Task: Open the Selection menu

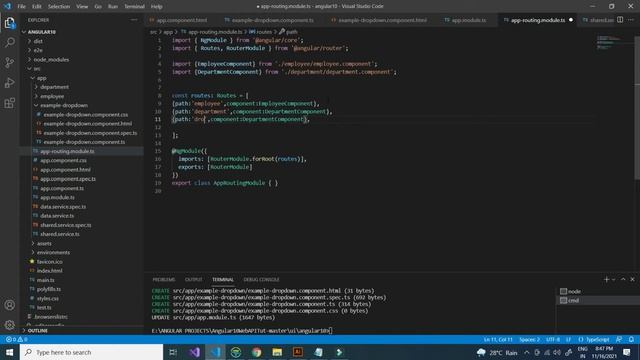Action: (x=59, y=6)
